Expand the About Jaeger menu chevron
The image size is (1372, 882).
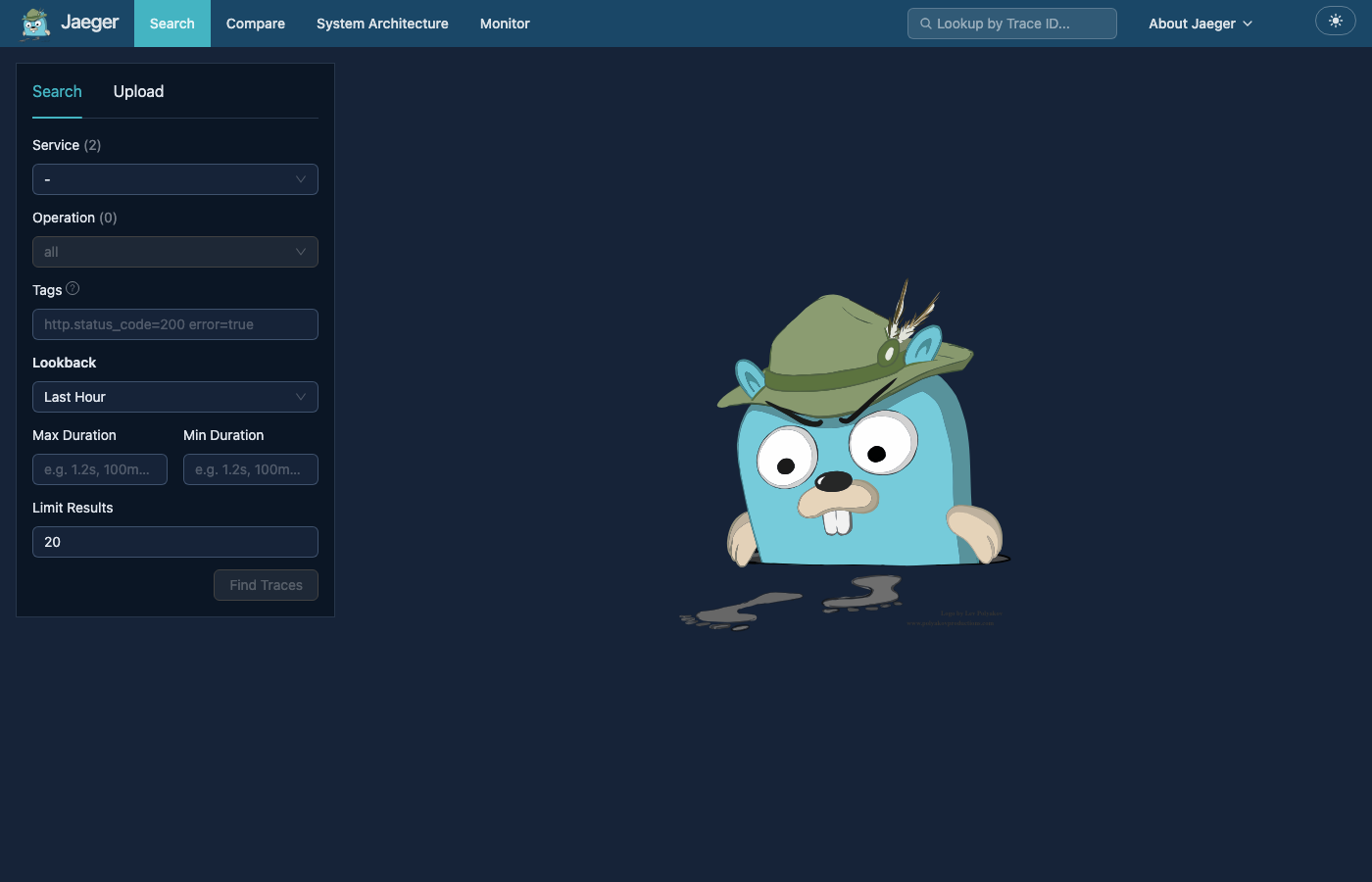click(x=1248, y=24)
